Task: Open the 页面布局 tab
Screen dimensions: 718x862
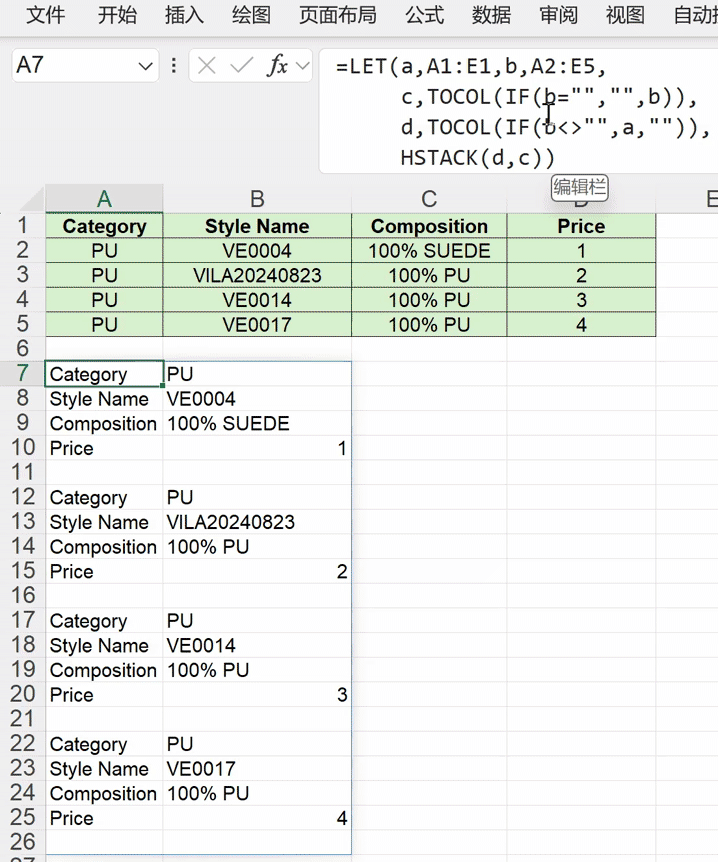Action: click(338, 15)
